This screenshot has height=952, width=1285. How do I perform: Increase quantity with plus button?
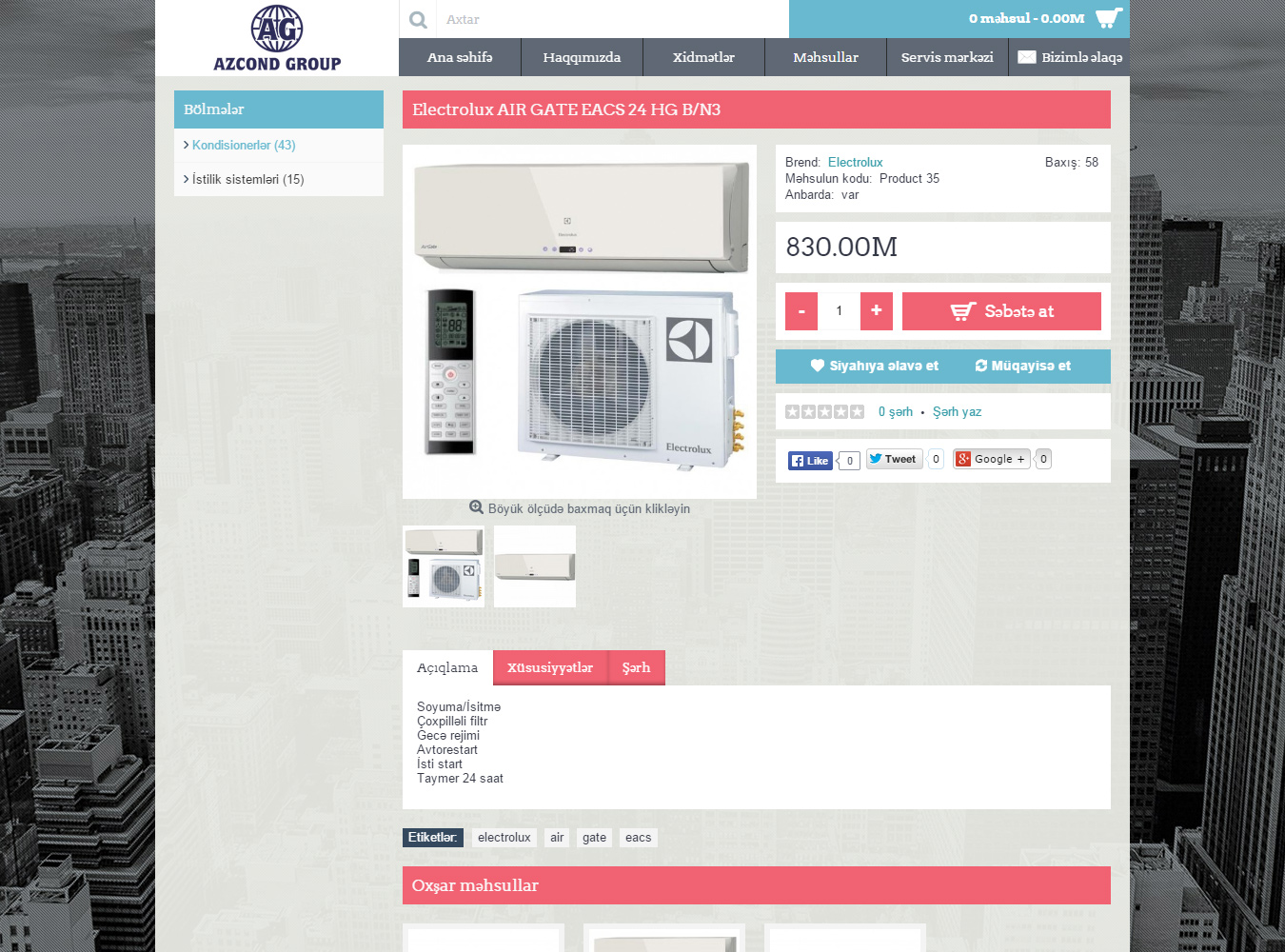877,311
